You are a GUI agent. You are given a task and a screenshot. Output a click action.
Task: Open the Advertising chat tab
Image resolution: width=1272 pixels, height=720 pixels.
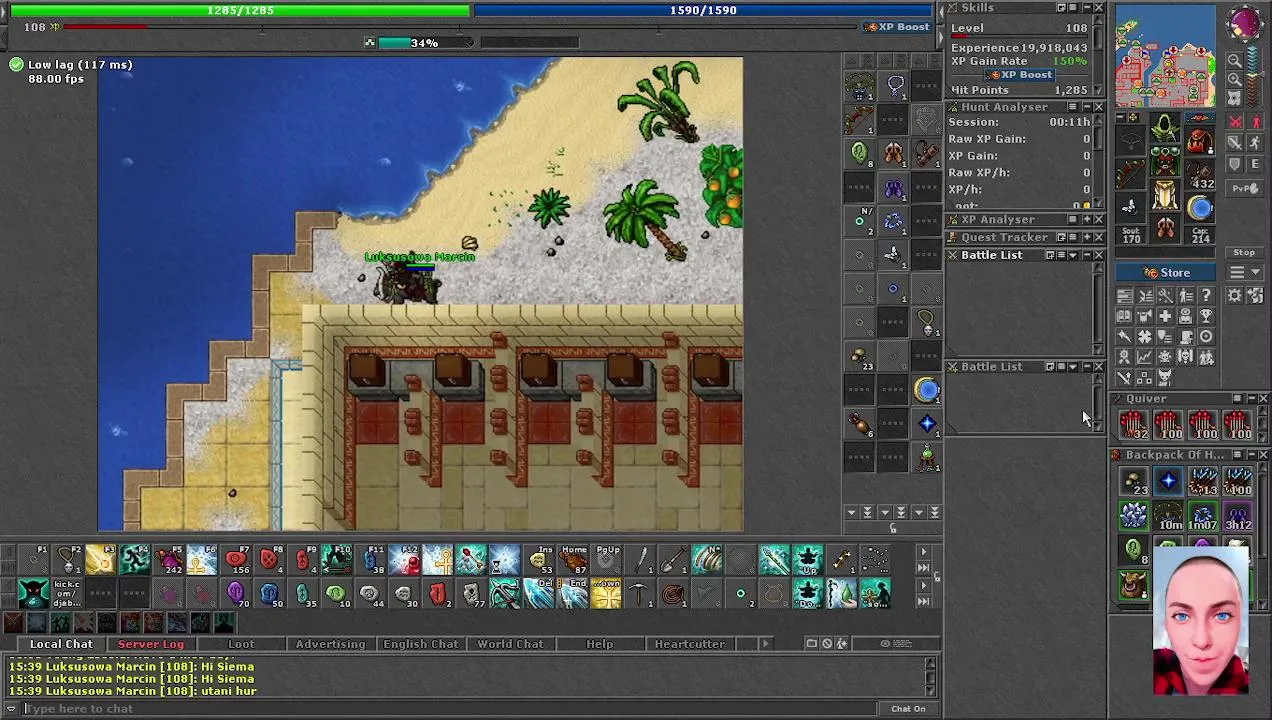pos(330,644)
